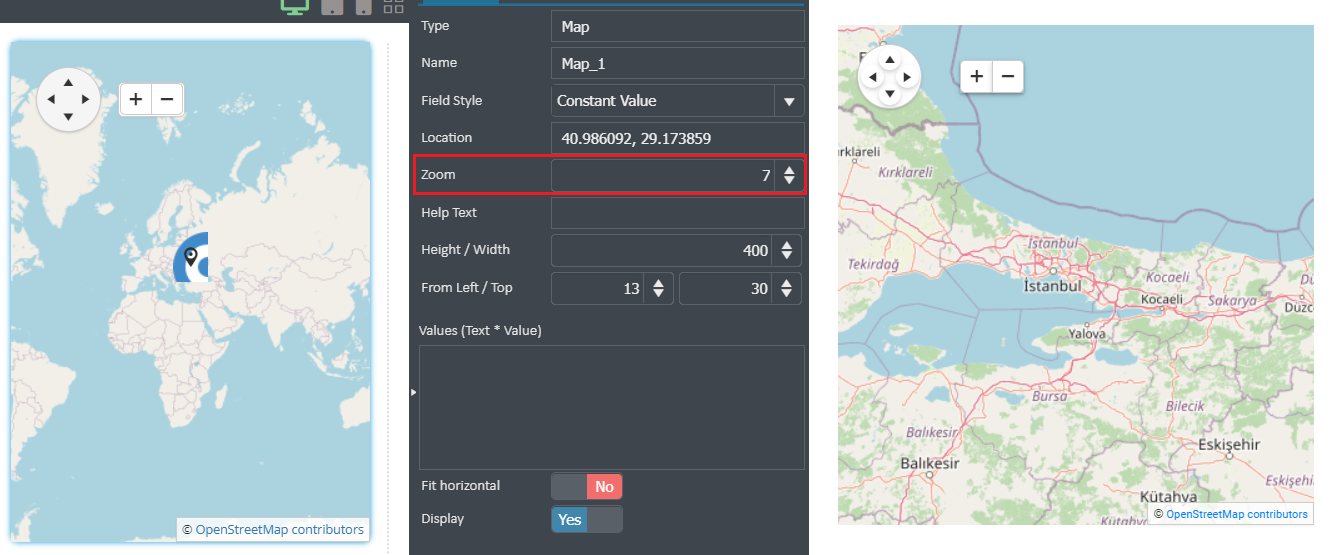
Task: Change the Height / Width stepper
Action: tap(787, 250)
